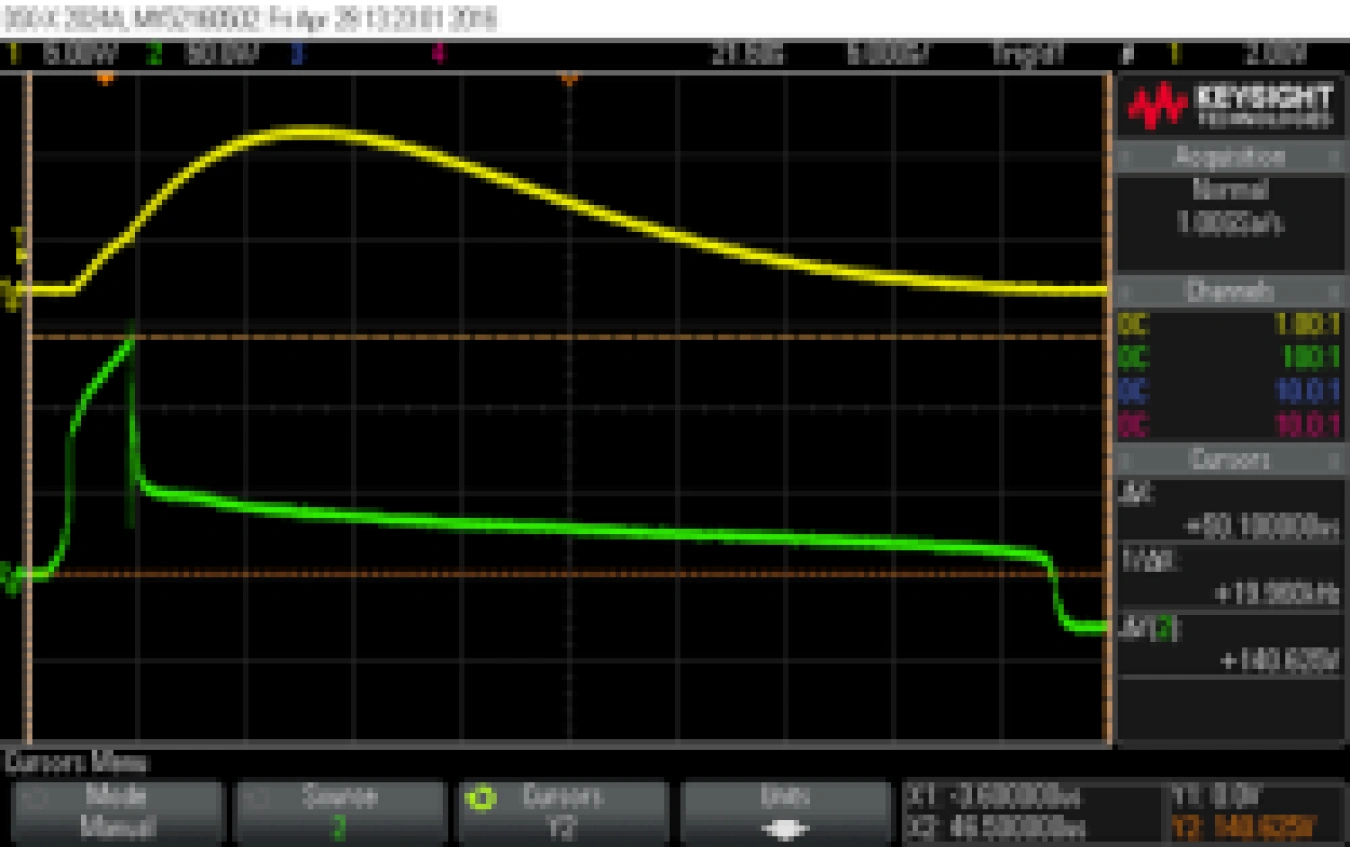Click the channel 2 indicator in status bar
Image resolution: width=1350 pixels, height=847 pixels.
(x=153, y=53)
